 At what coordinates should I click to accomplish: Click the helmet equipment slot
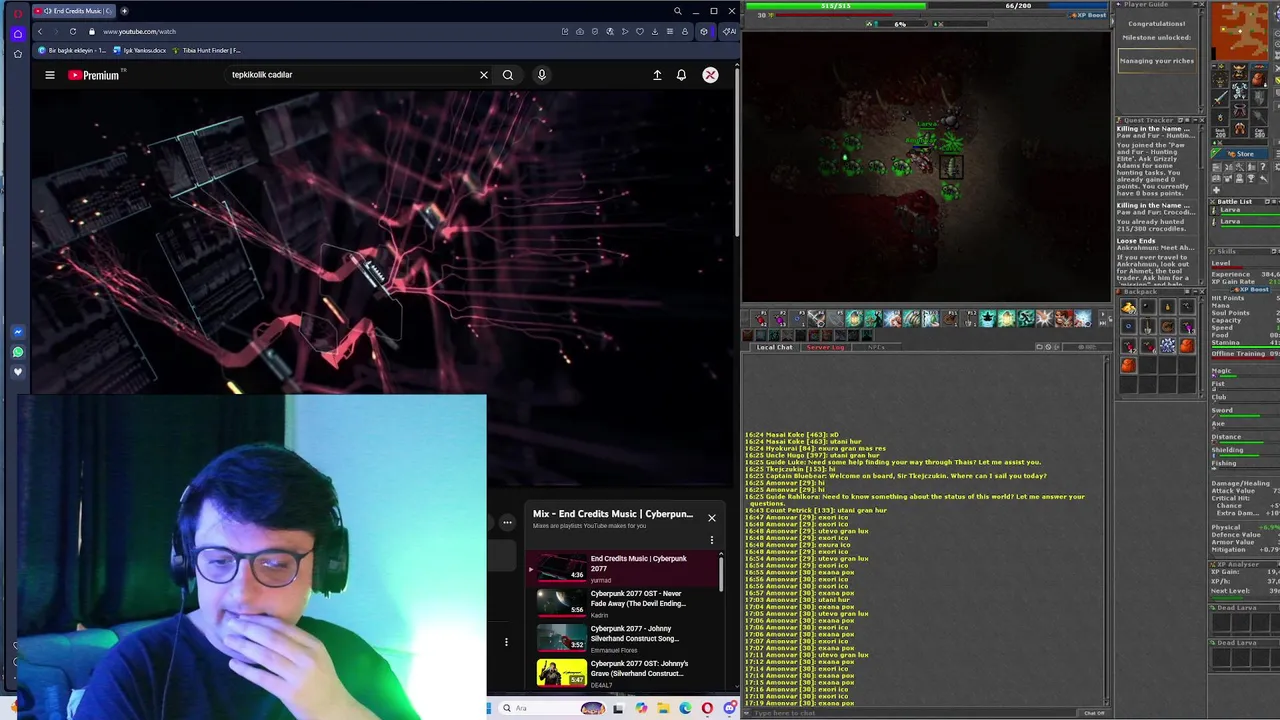coord(1239,73)
